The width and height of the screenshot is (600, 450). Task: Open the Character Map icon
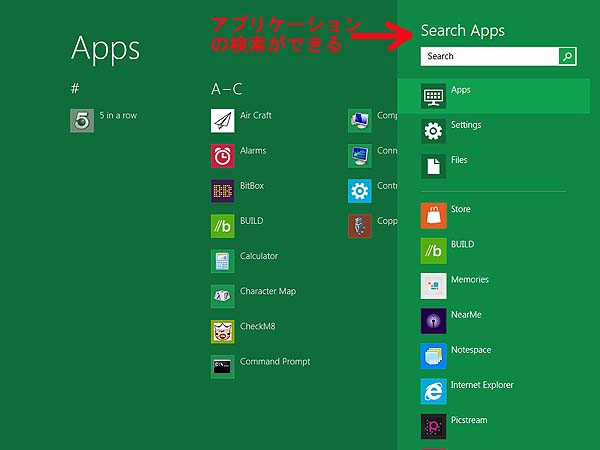coord(222,296)
